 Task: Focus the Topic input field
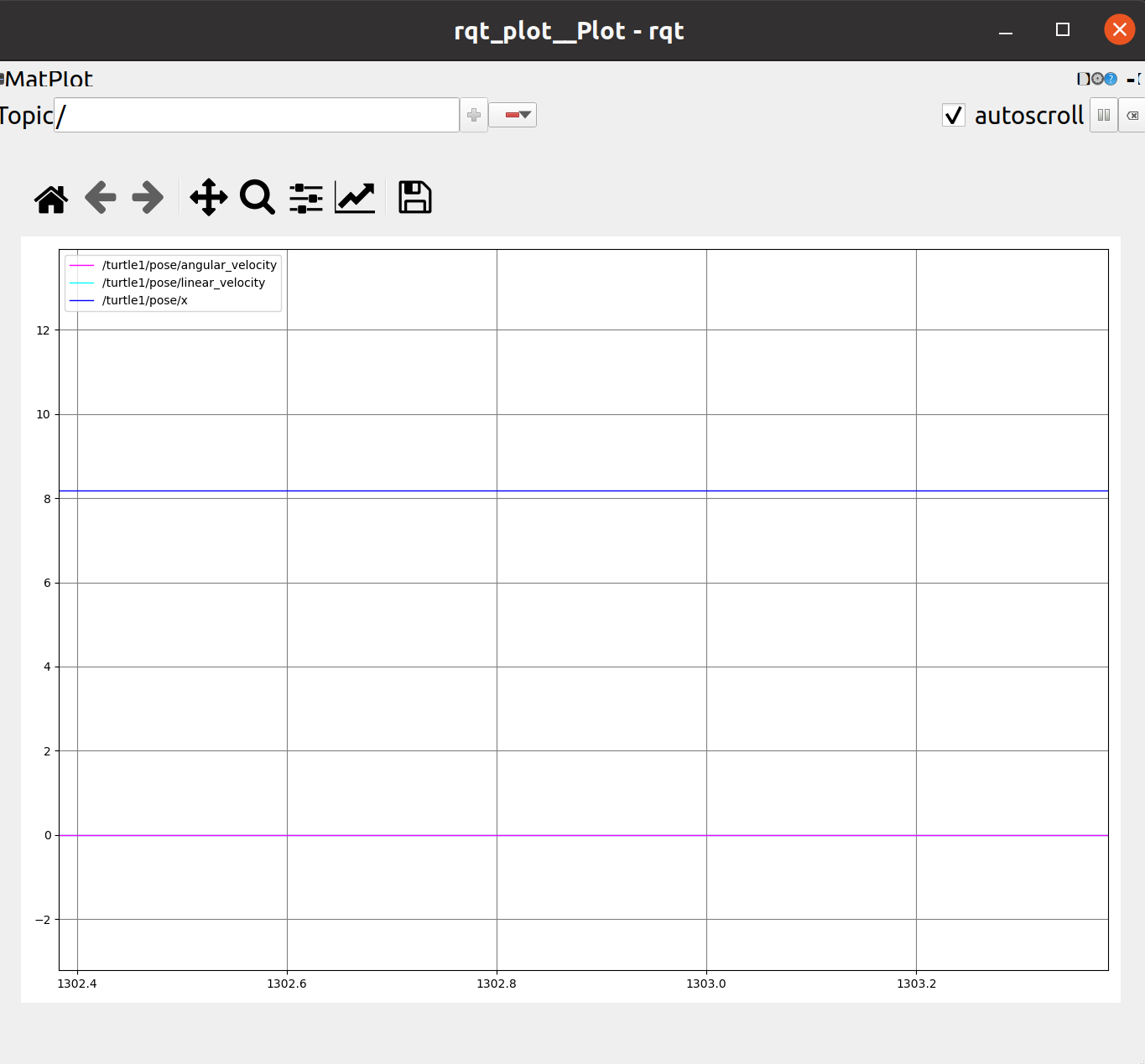[257, 115]
